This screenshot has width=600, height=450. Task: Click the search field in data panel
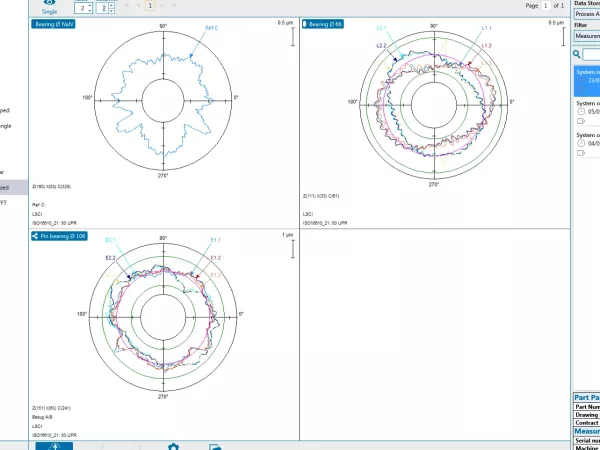pos(592,55)
